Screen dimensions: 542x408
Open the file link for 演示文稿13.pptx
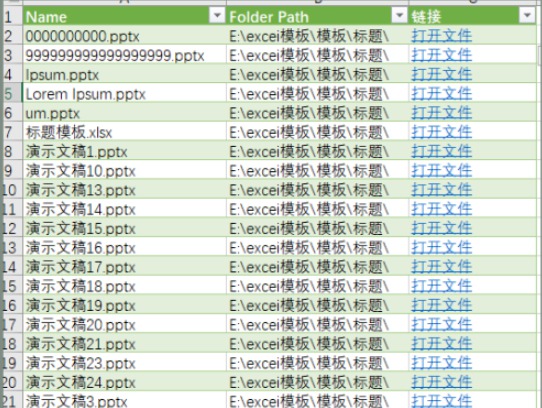pyautogui.click(x=441, y=190)
